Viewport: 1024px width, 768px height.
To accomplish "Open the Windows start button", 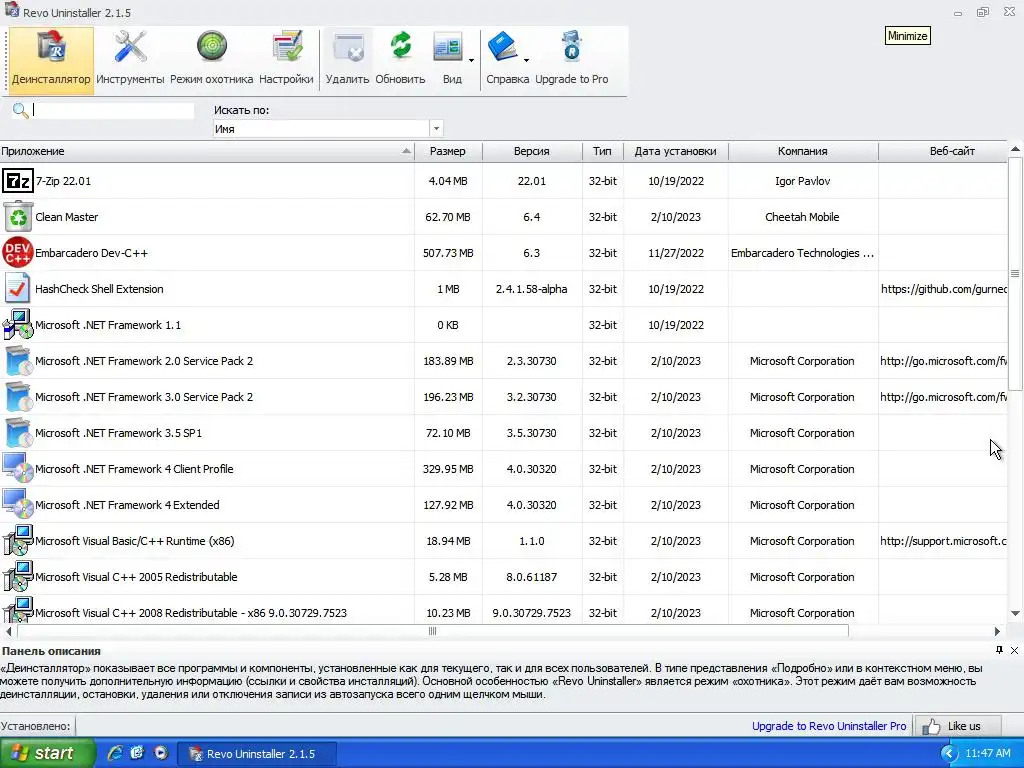I will [x=47, y=753].
